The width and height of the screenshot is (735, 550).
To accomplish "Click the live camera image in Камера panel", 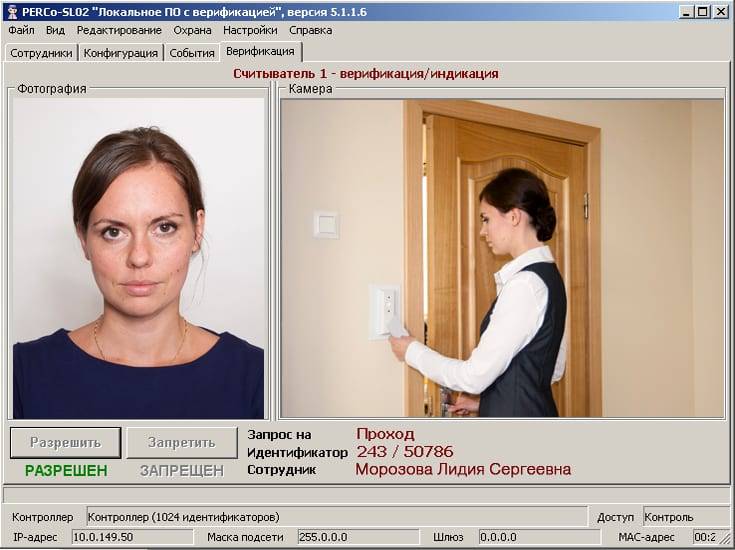I will click(502, 258).
